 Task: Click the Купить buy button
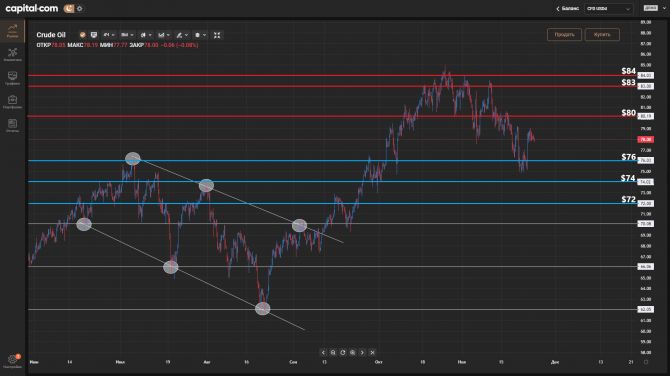[602, 35]
